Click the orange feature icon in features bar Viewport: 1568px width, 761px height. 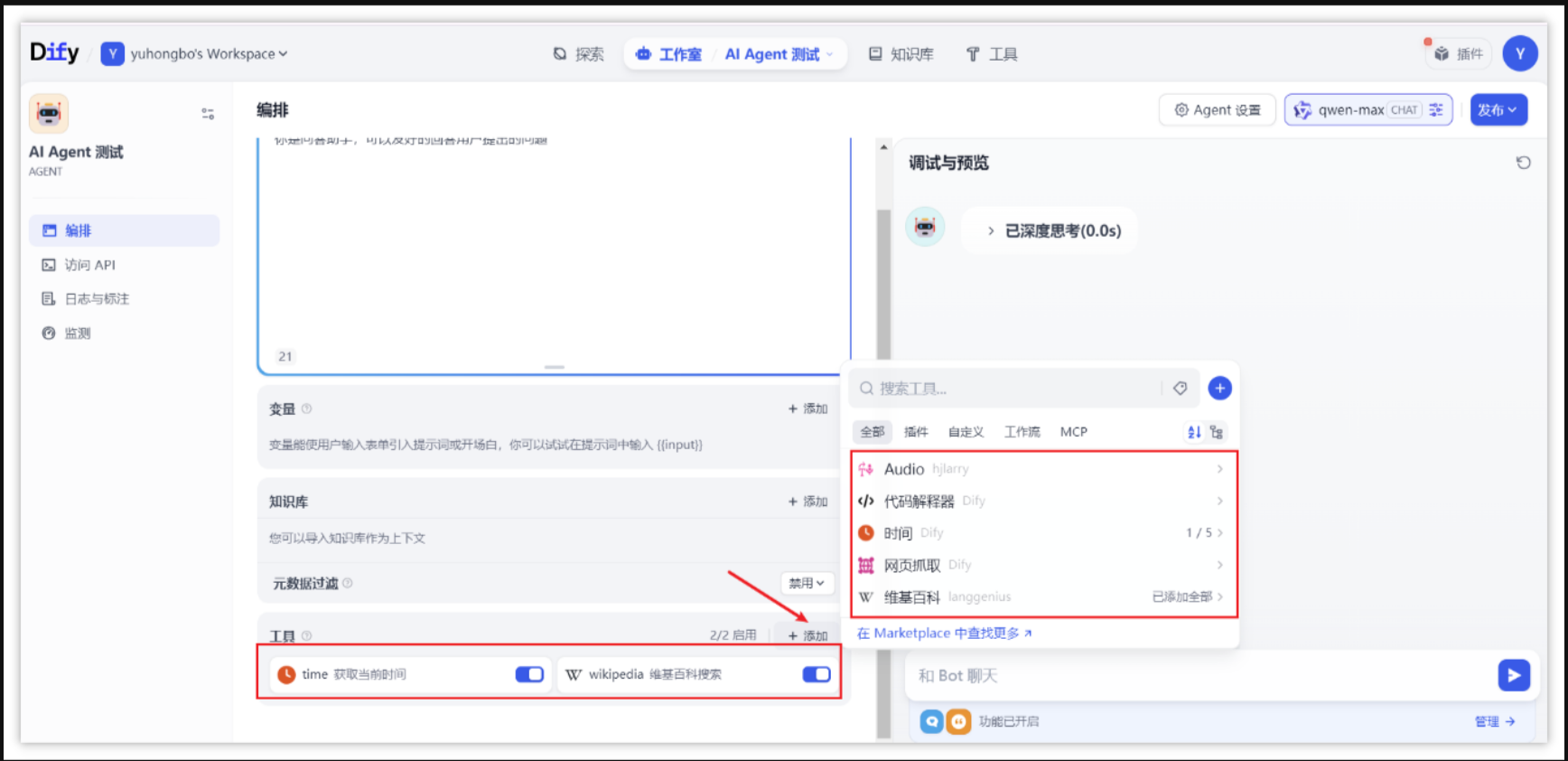[x=958, y=721]
